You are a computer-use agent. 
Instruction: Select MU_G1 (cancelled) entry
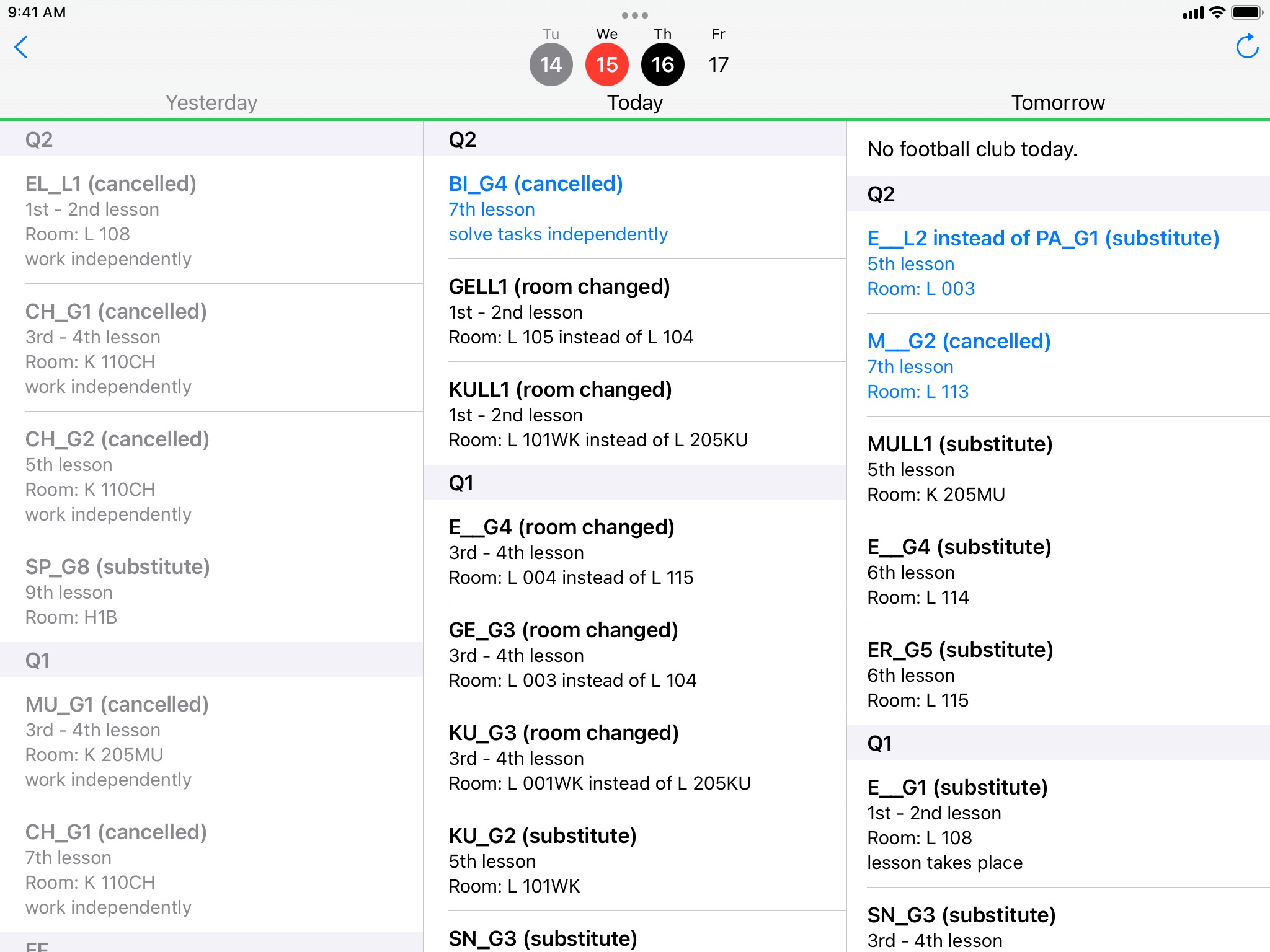pos(211,741)
